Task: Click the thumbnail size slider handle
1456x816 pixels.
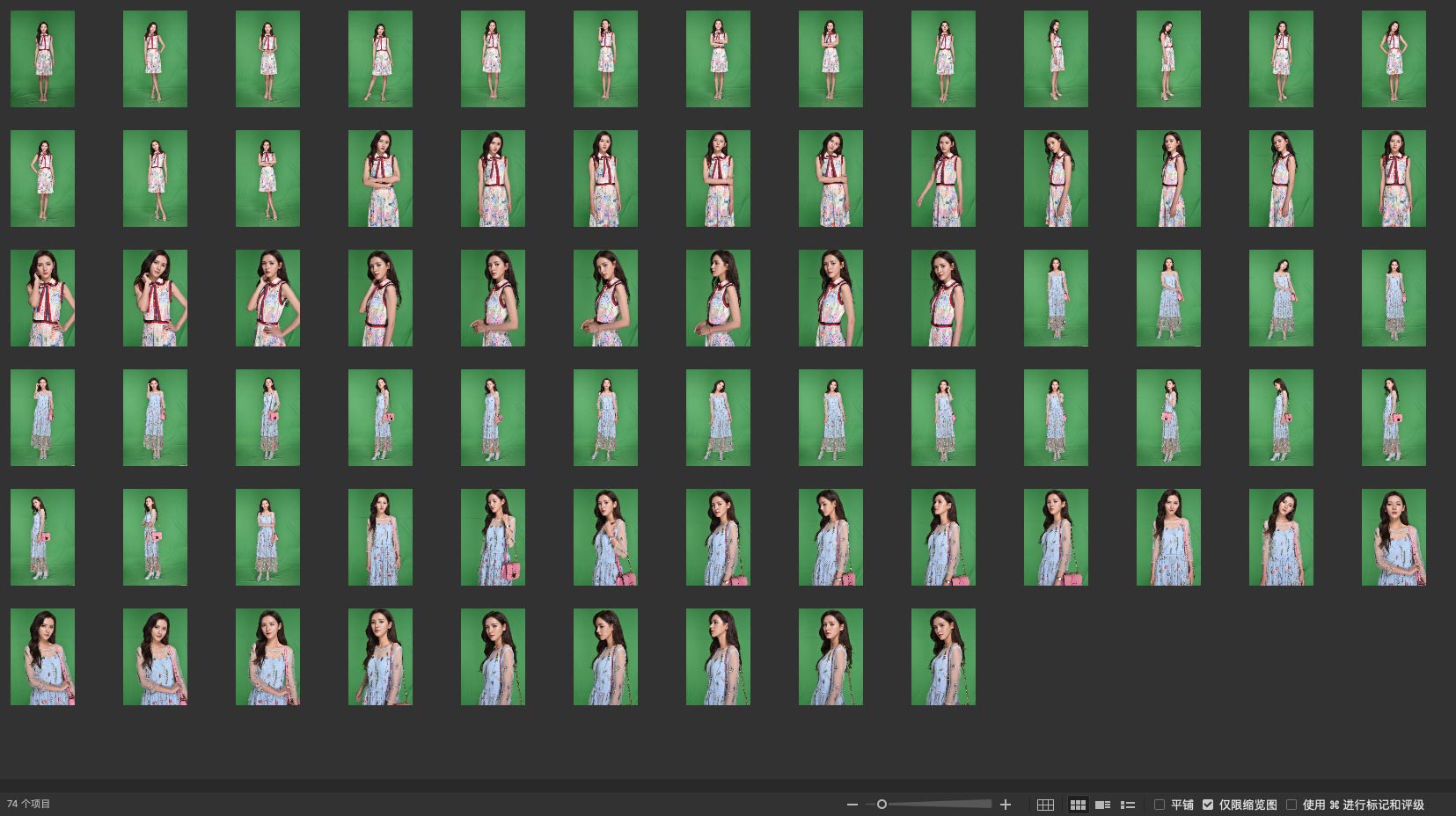Action: coord(882,805)
